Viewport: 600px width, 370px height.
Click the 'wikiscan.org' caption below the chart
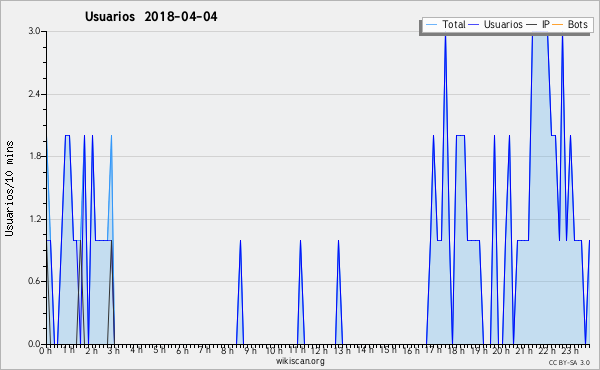300,361
